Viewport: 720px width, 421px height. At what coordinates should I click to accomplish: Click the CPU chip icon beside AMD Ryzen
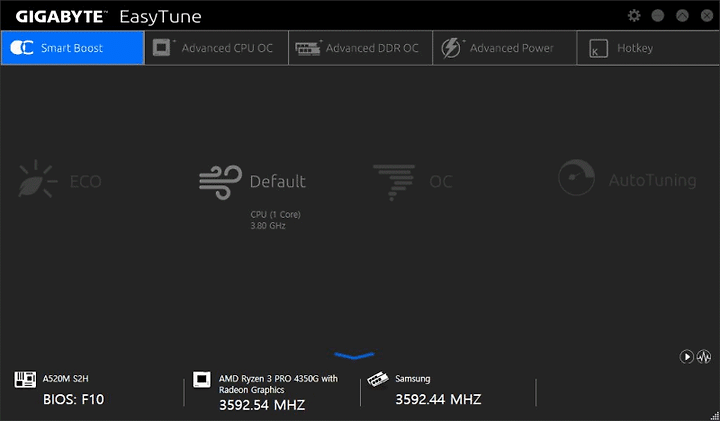coord(202,380)
